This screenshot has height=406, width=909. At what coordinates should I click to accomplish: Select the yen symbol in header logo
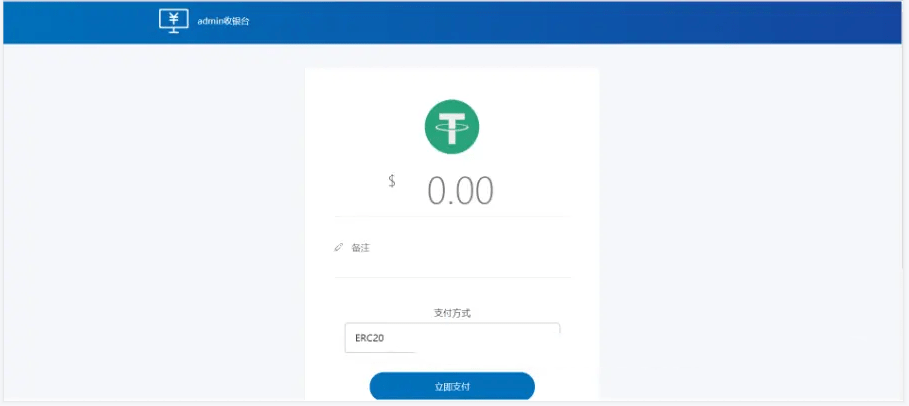pyautogui.click(x=173, y=18)
